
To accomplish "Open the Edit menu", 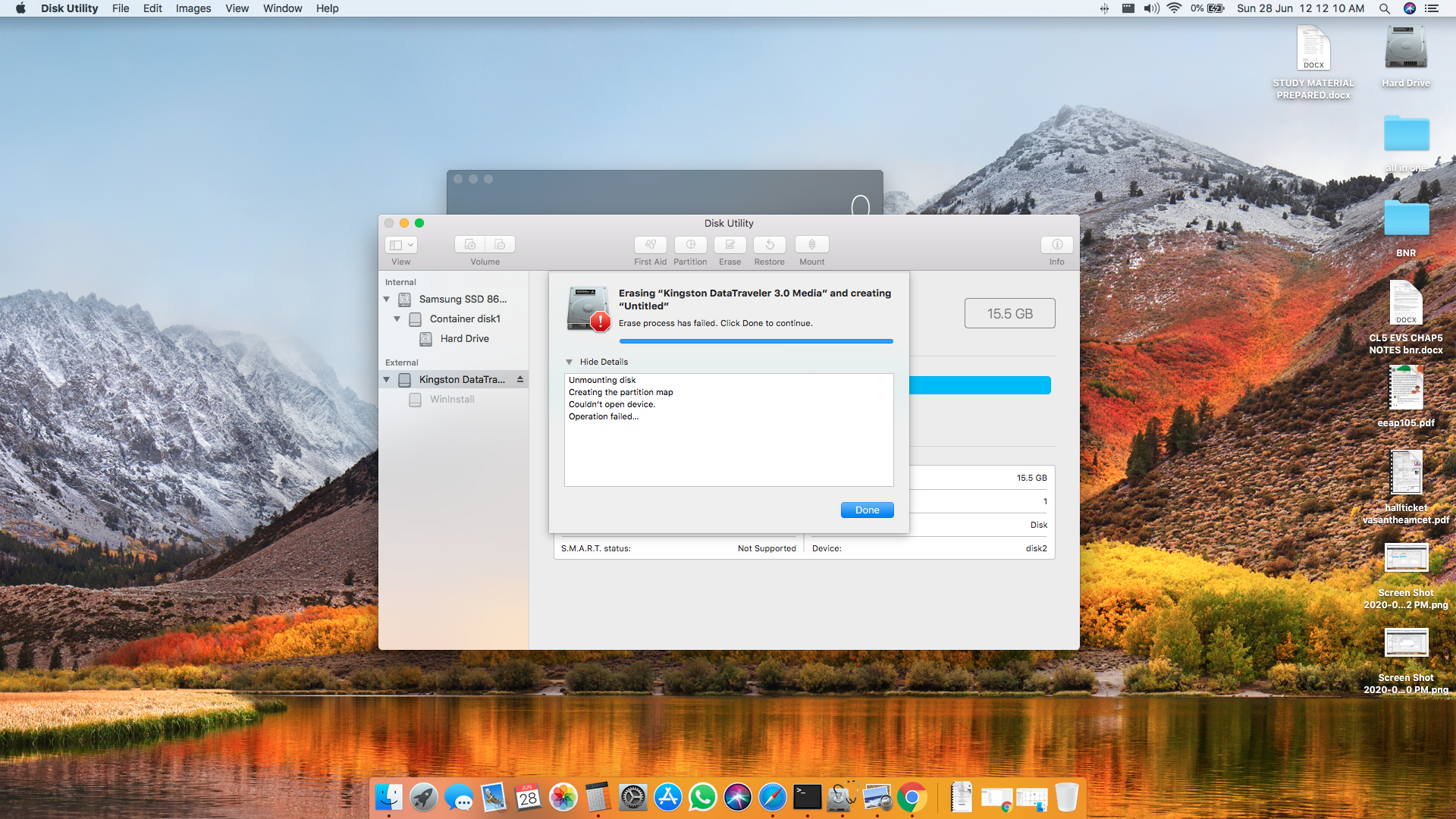I will [152, 8].
